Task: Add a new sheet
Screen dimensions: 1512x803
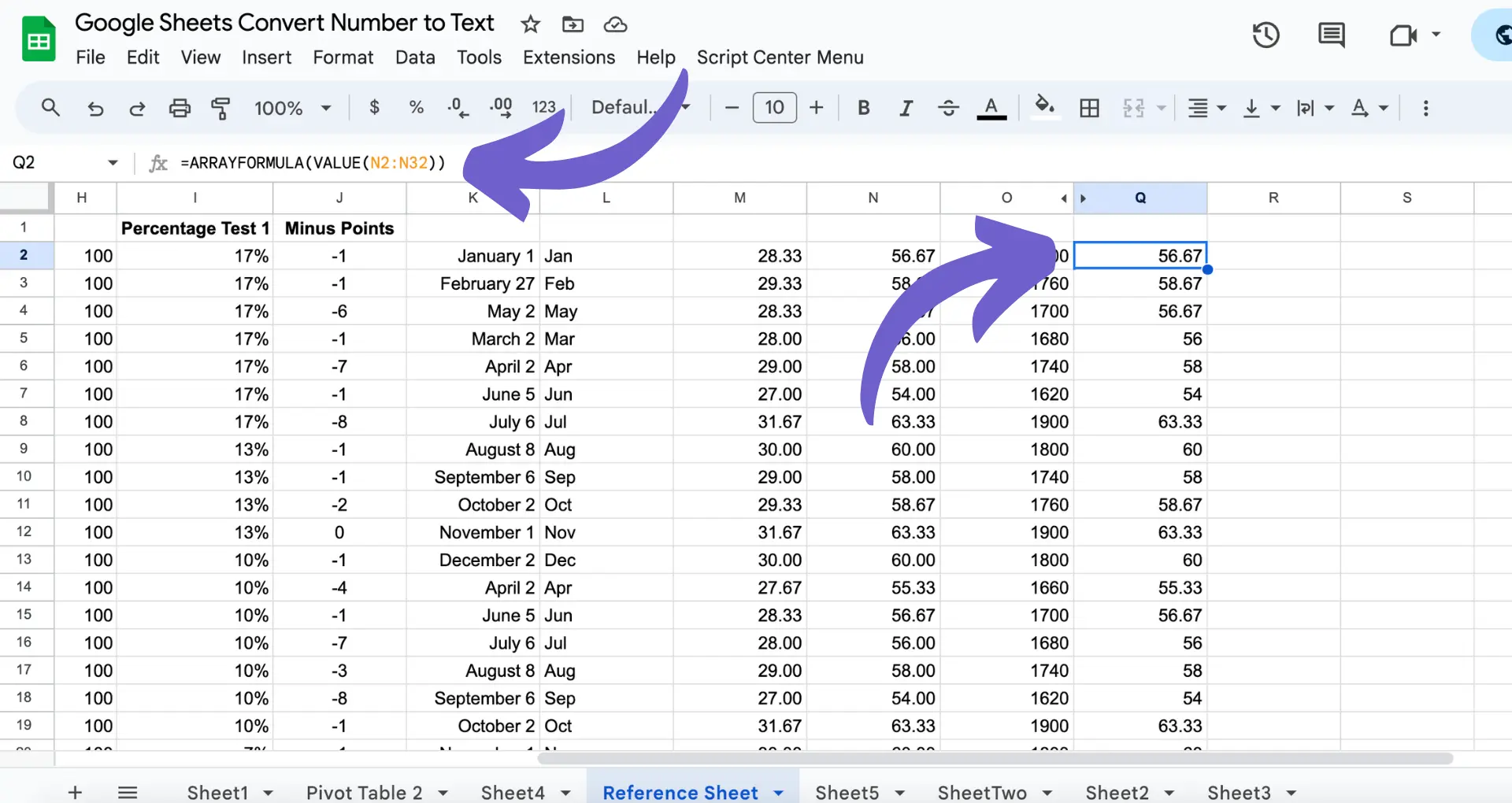Action: pyautogui.click(x=75, y=792)
